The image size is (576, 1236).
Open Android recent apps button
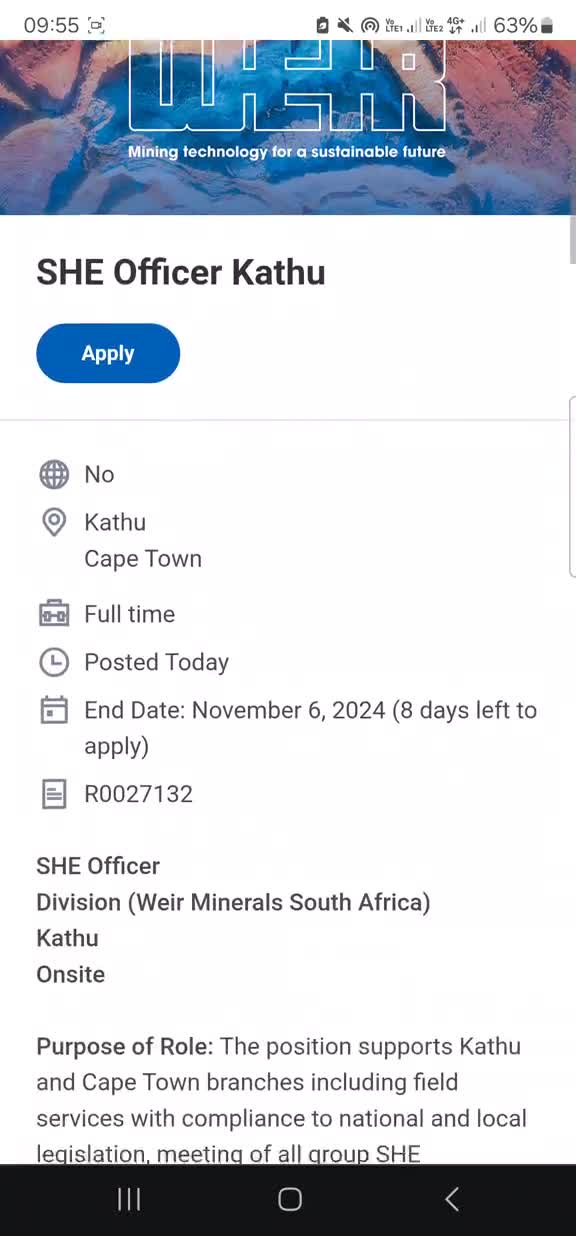click(129, 1199)
